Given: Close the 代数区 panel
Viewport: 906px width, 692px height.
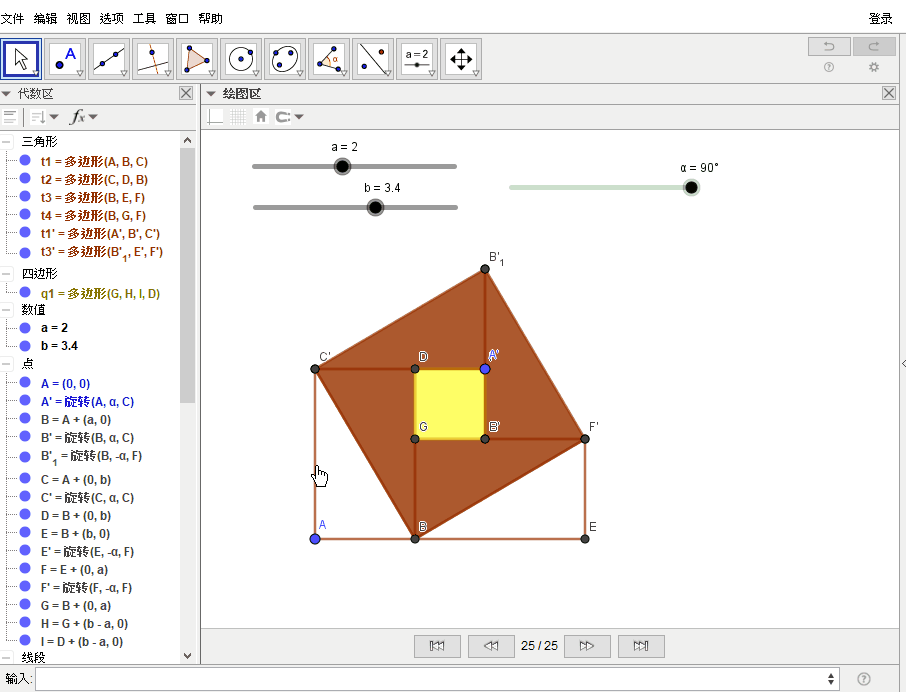Looking at the screenshot, I should coord(186,93).
